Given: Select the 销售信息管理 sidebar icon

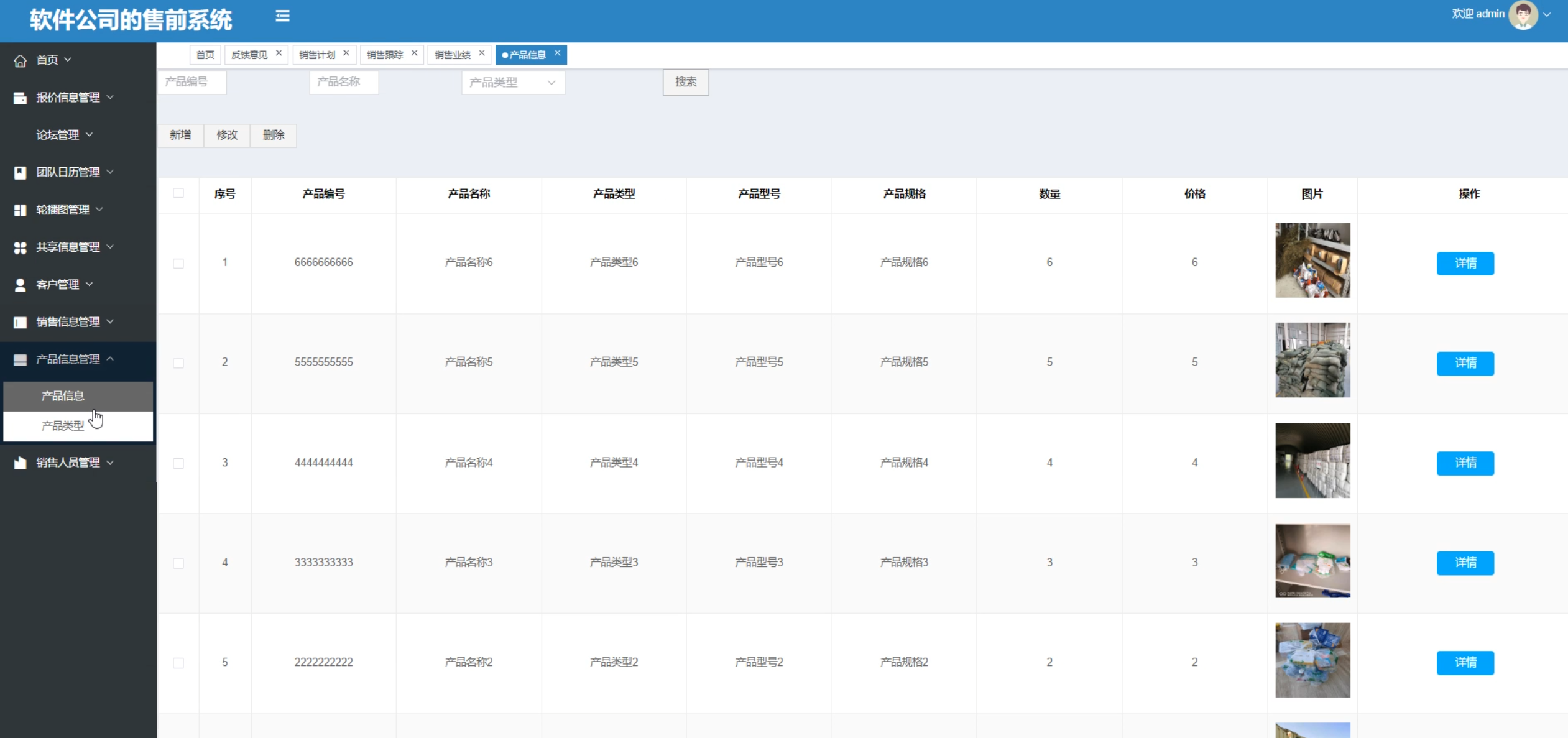Looking at the screenshot, I should 20,322.
